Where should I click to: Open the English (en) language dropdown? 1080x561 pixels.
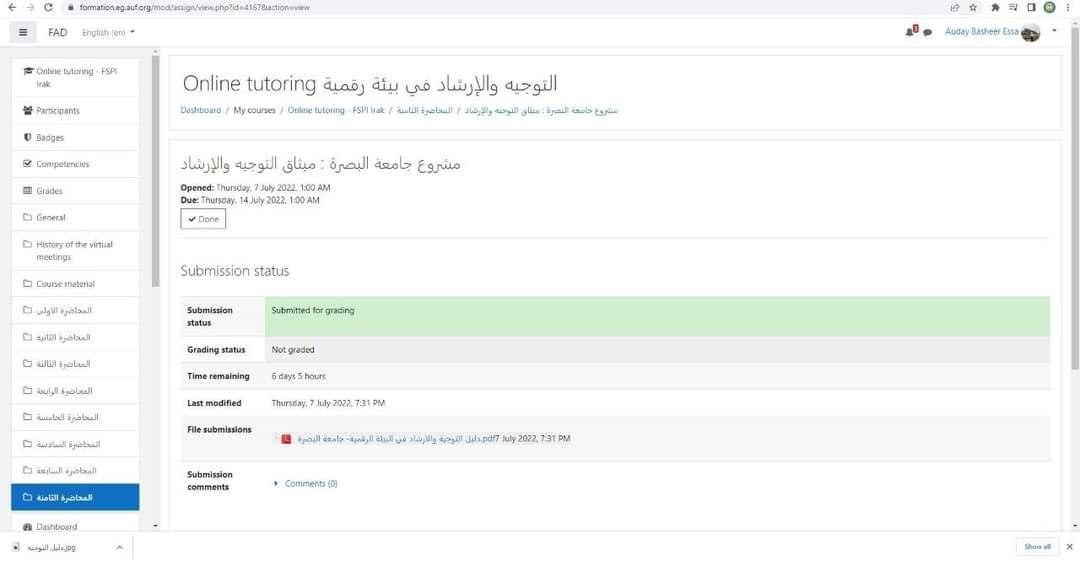[108, 32]
